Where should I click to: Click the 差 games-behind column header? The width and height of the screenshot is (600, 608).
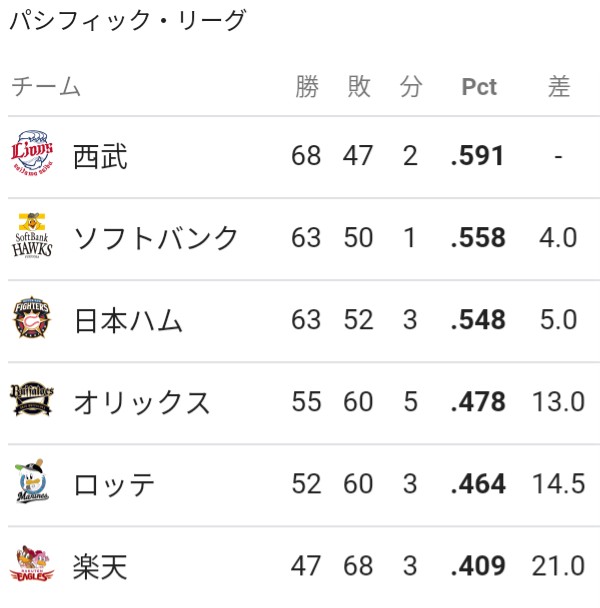pyautogui.click(x=559, y=86)
